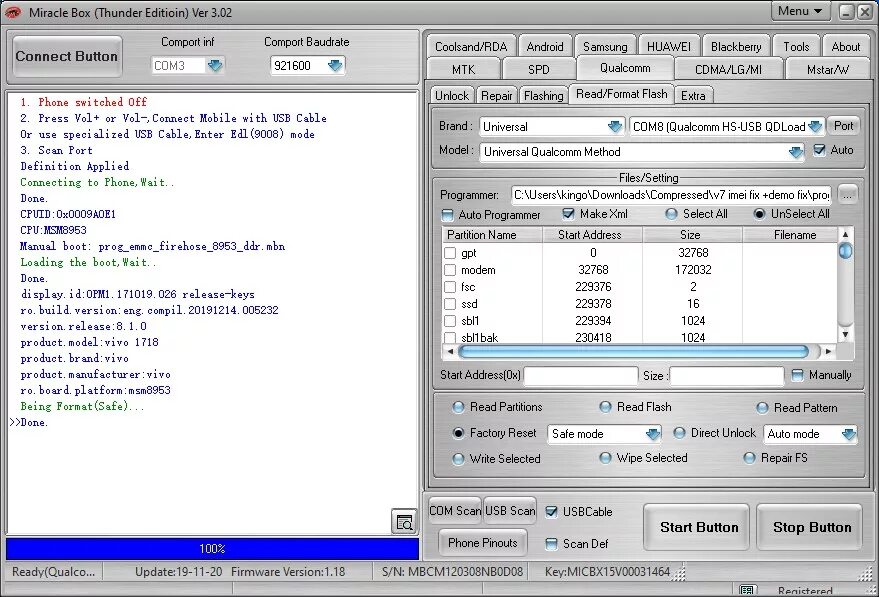This screenshot has width=879, height=597.
Task: Click the partition list vertical scroll thumb
Action: 845,251
